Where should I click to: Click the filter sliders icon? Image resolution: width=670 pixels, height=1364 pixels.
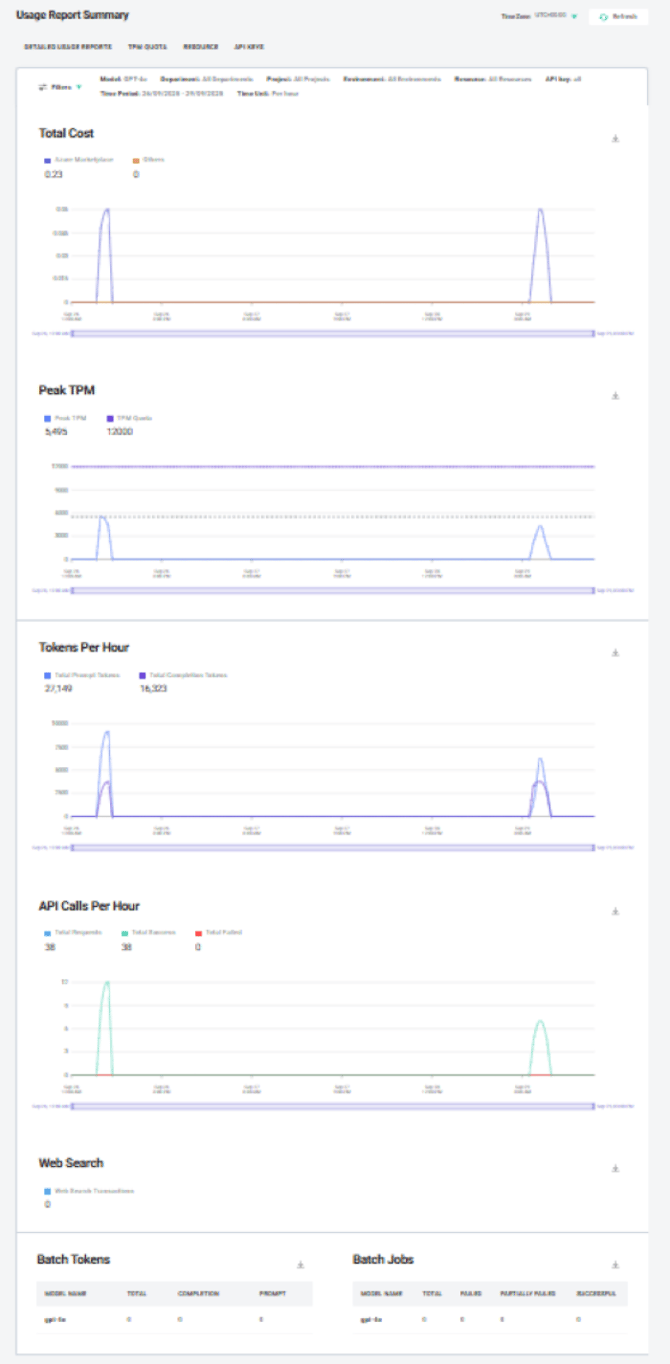[x=43, y=87]
